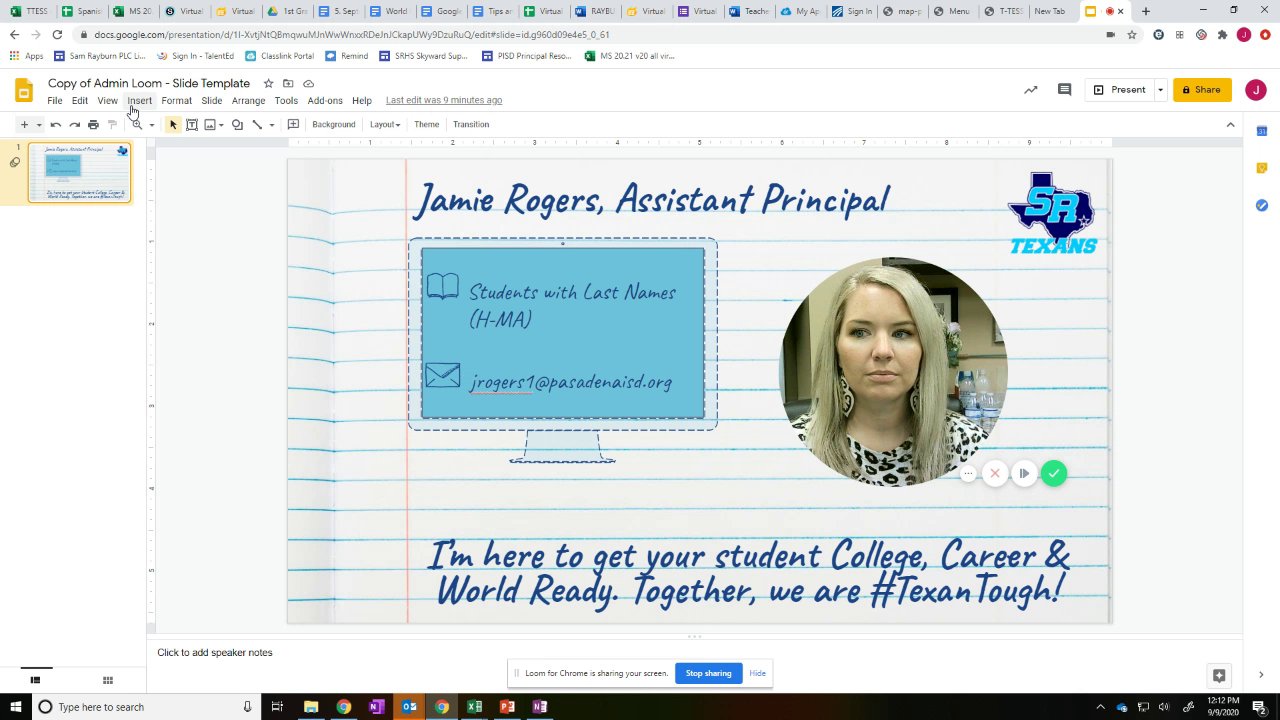Open the Insert menu
This screenshot has height=720, width=1280.
click(x=139, y=101)
